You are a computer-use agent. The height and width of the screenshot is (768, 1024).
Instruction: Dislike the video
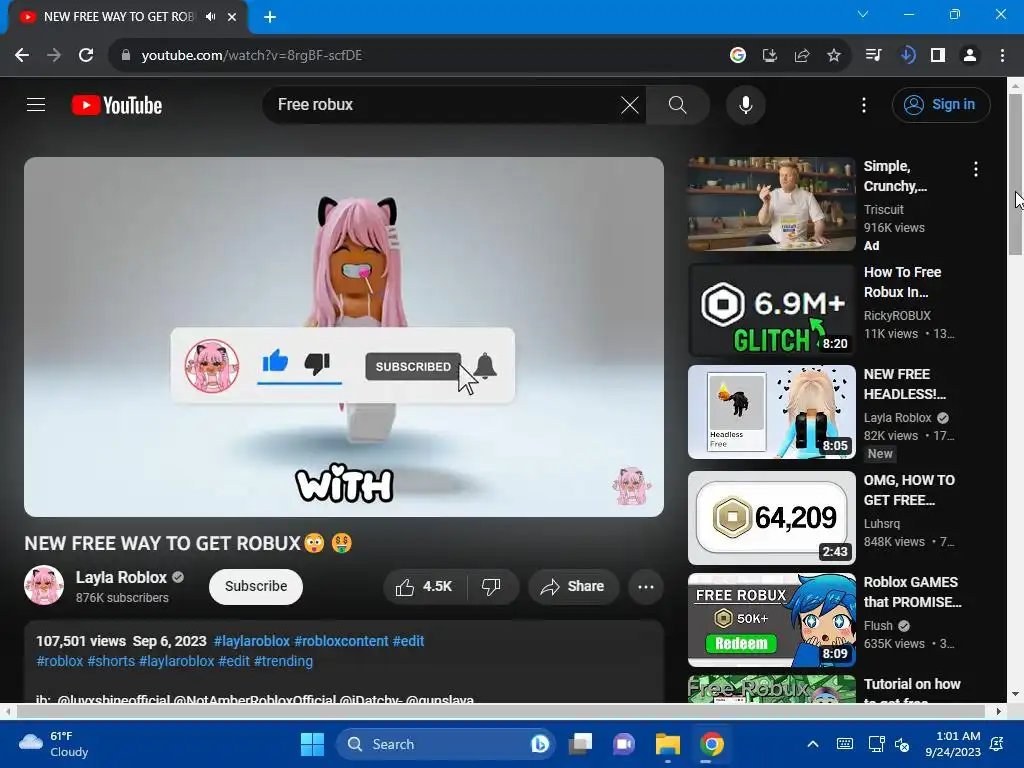tap(492, 586)
